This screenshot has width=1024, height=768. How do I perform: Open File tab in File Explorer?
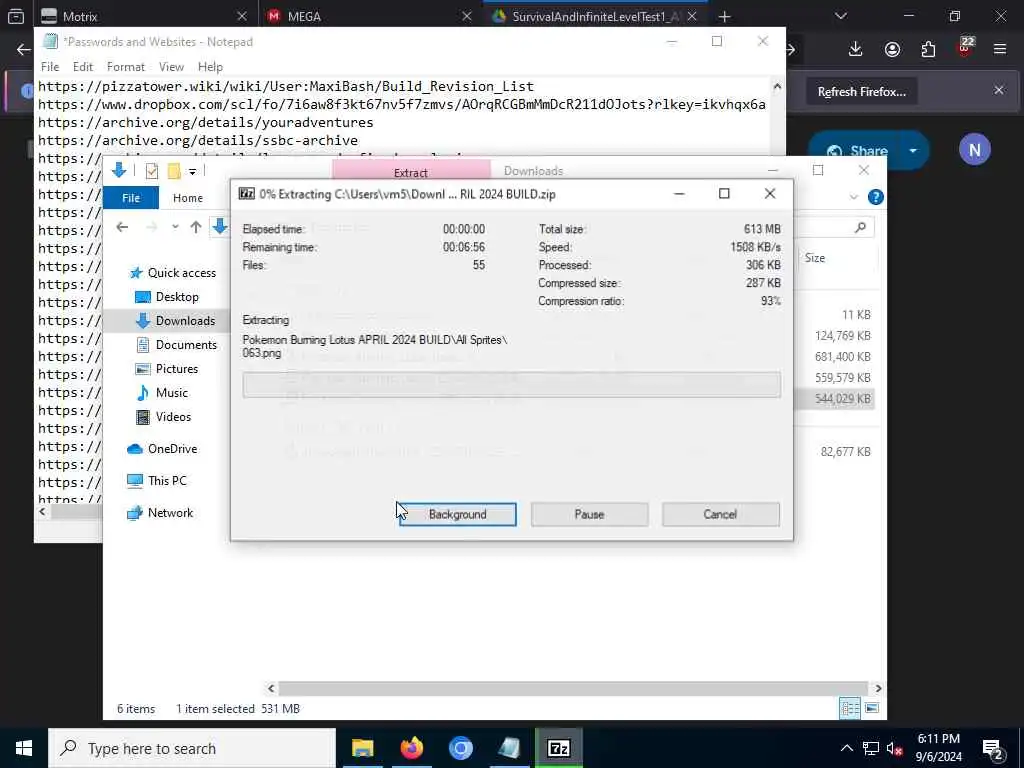(131, 198)
